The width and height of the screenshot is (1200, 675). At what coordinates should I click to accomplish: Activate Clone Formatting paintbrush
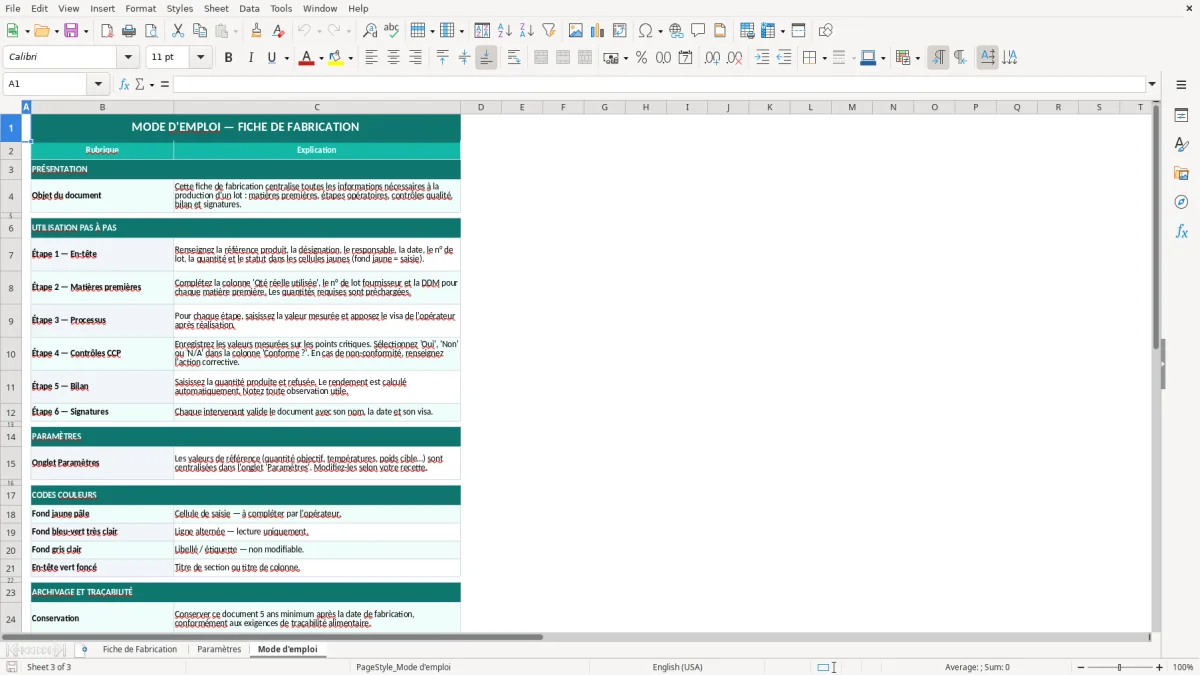click(x=257, y=31)
